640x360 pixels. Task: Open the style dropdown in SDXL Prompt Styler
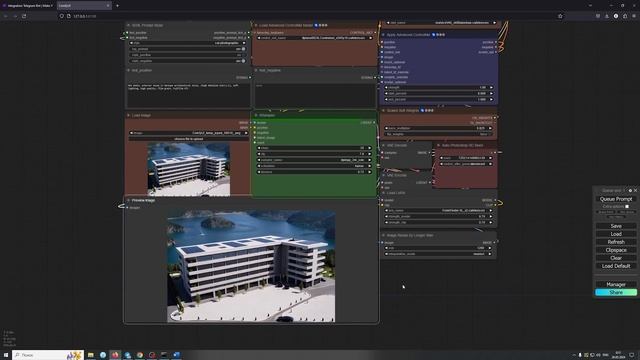pyautogui.click(x=188, y=43)
